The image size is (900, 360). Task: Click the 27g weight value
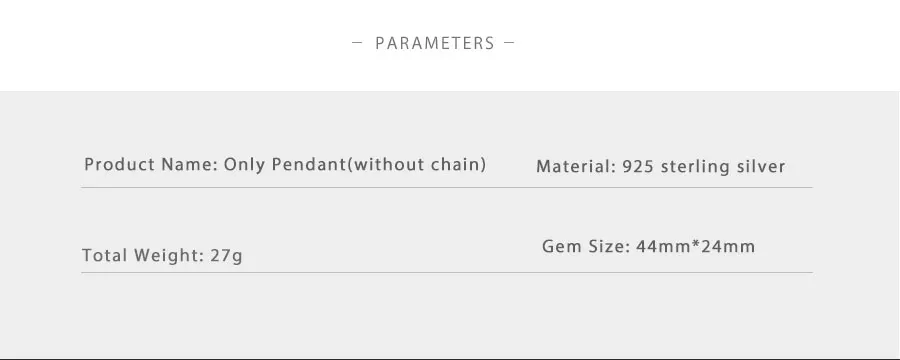[226, 255]
